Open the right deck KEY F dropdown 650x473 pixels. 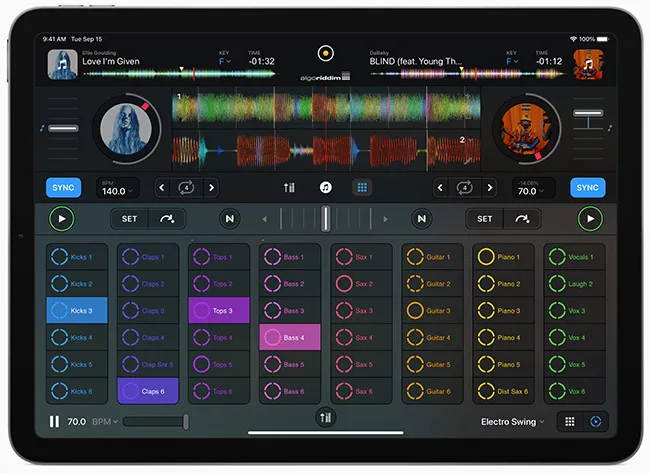pos(512,61)
